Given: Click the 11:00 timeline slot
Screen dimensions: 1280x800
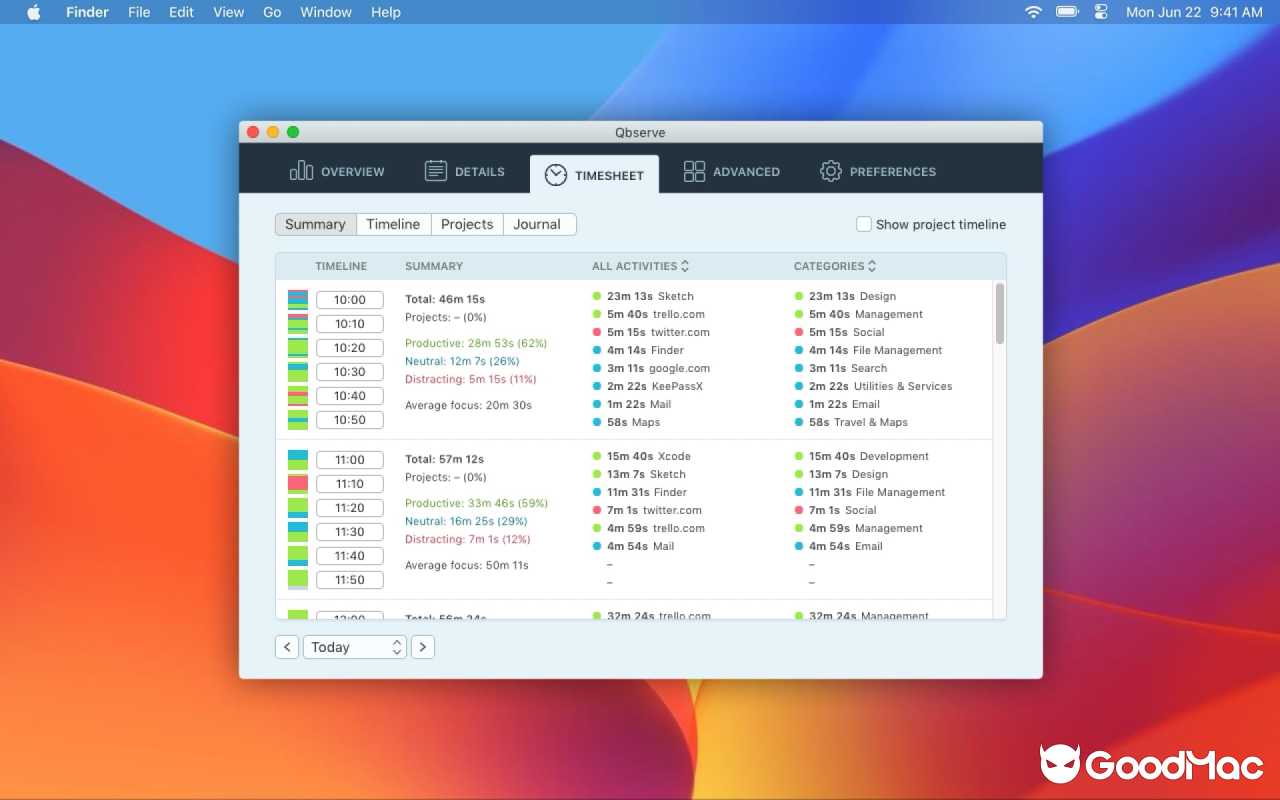Looking at the screenshot, I should (350, 460).
